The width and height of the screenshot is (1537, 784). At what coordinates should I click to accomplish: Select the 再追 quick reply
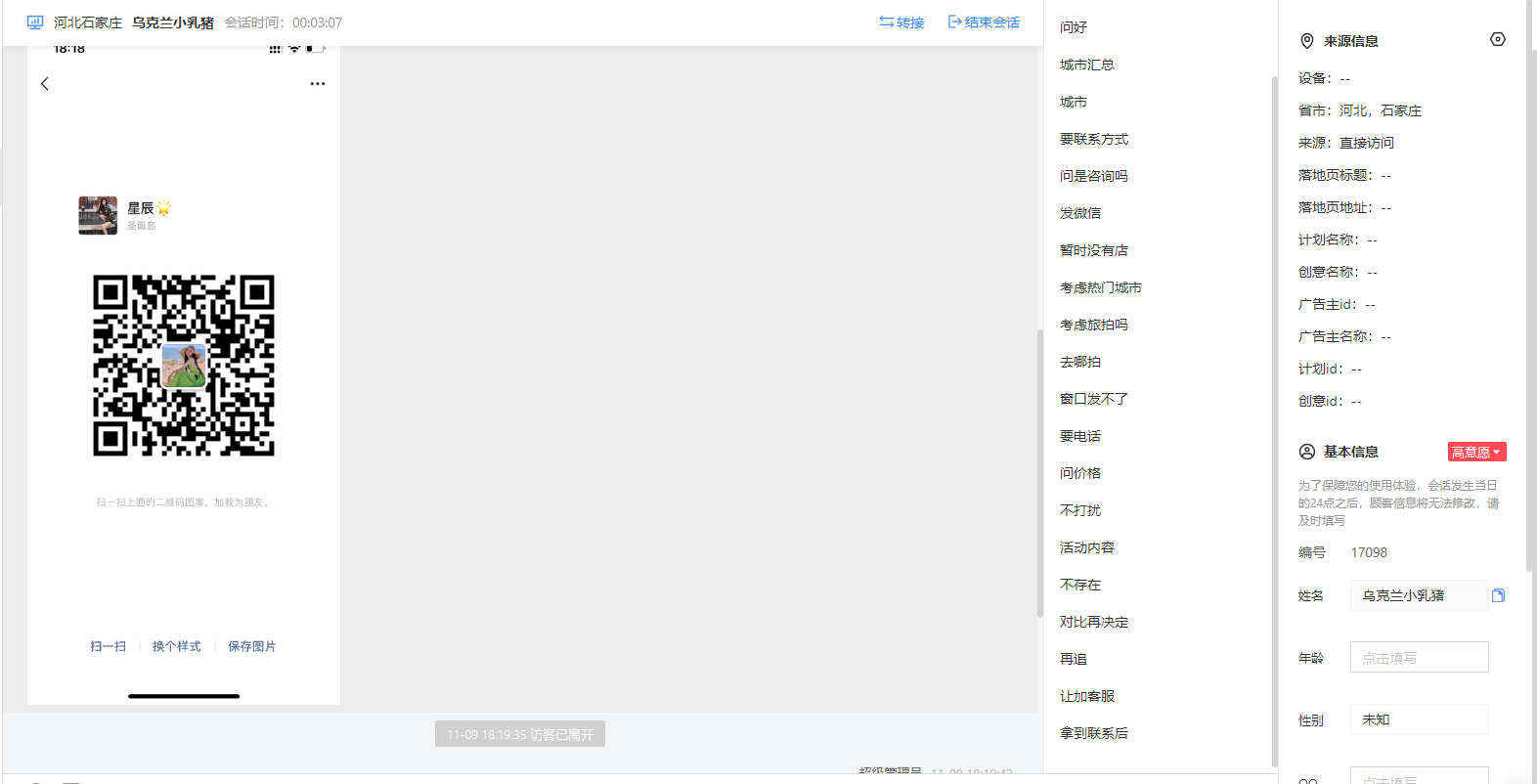[x=1074, y=659]
